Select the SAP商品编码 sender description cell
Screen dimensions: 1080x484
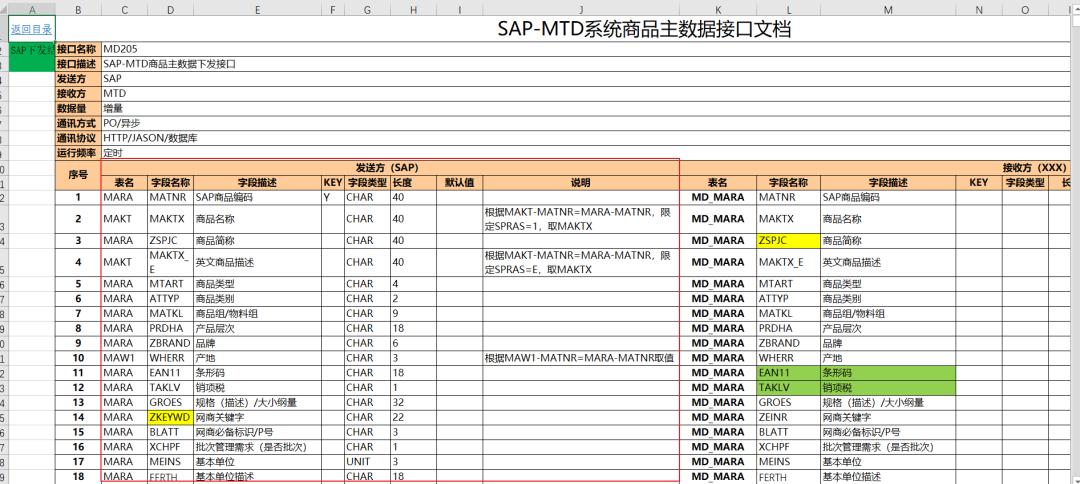[257, 197]
